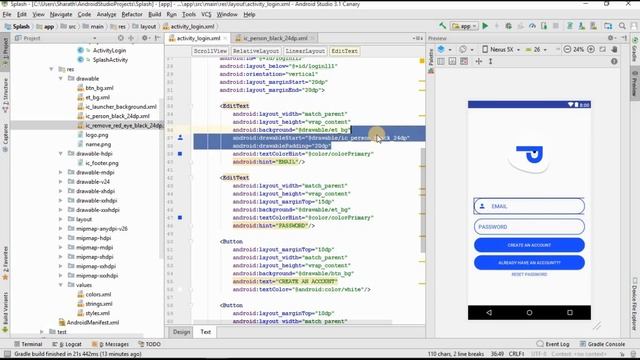Run the app with the green play button
The height and width of the screenshot is (360, 640).
click(485, 26)
